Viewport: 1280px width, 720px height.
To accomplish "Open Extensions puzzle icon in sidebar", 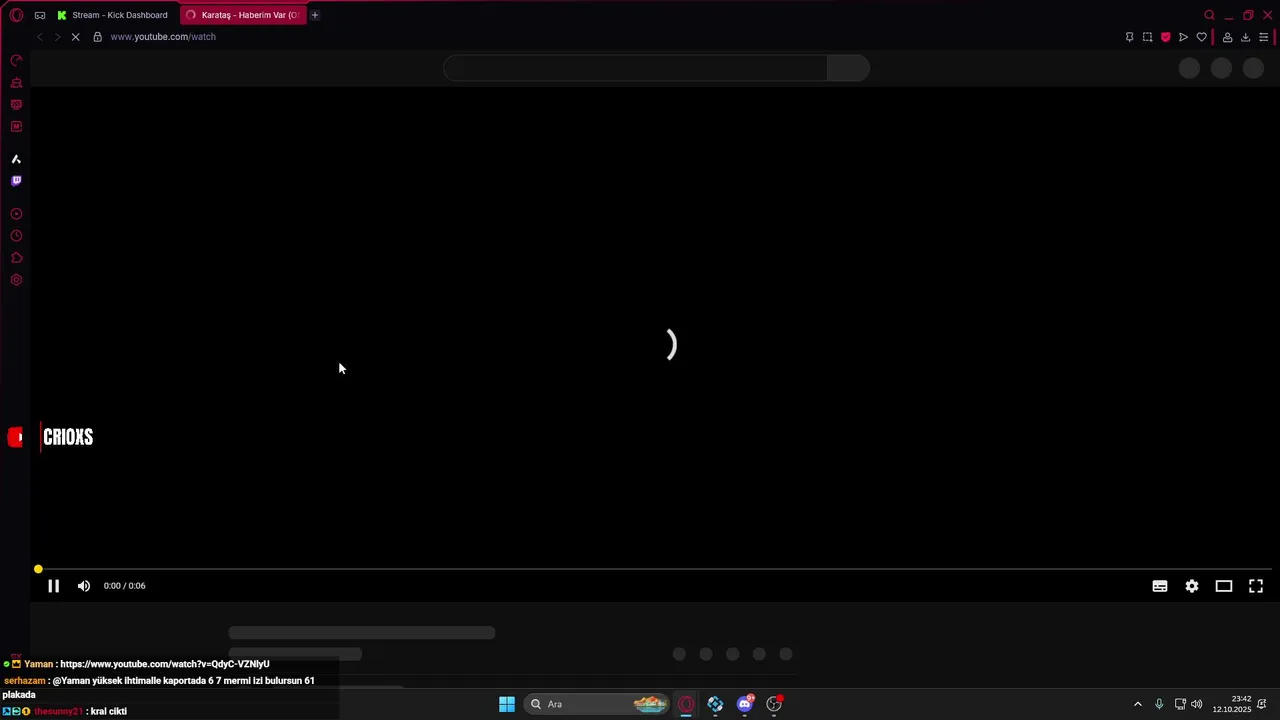I will pyautogui.click(x=16, y=258).
